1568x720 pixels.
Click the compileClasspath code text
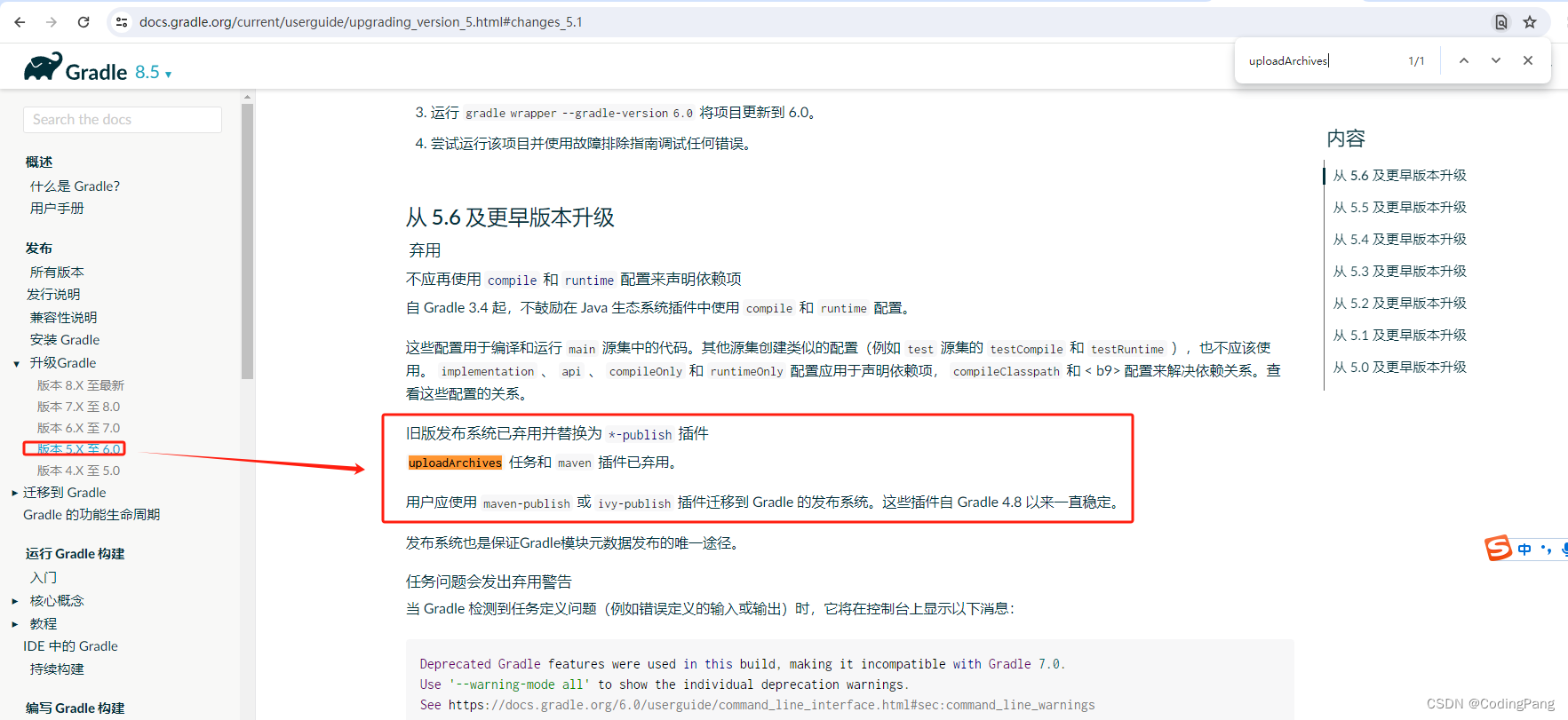click(1007, 372)
